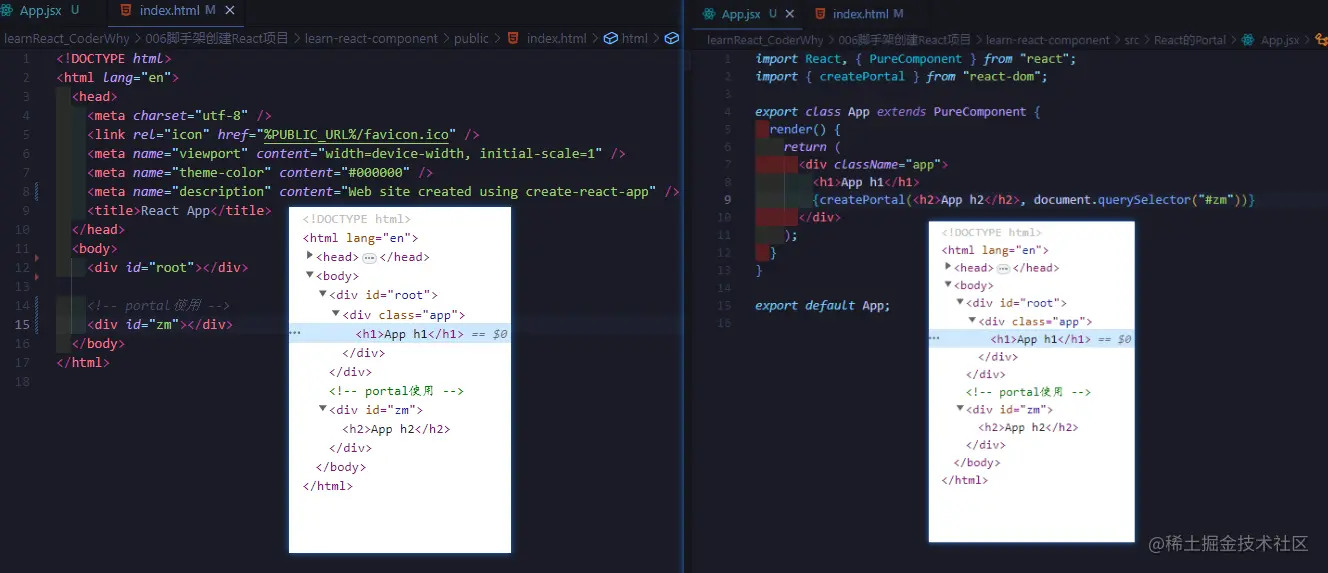1328x573 pixels.
Task: Select h2 App h2 row in left DOM tree
Action: (396, 429)
